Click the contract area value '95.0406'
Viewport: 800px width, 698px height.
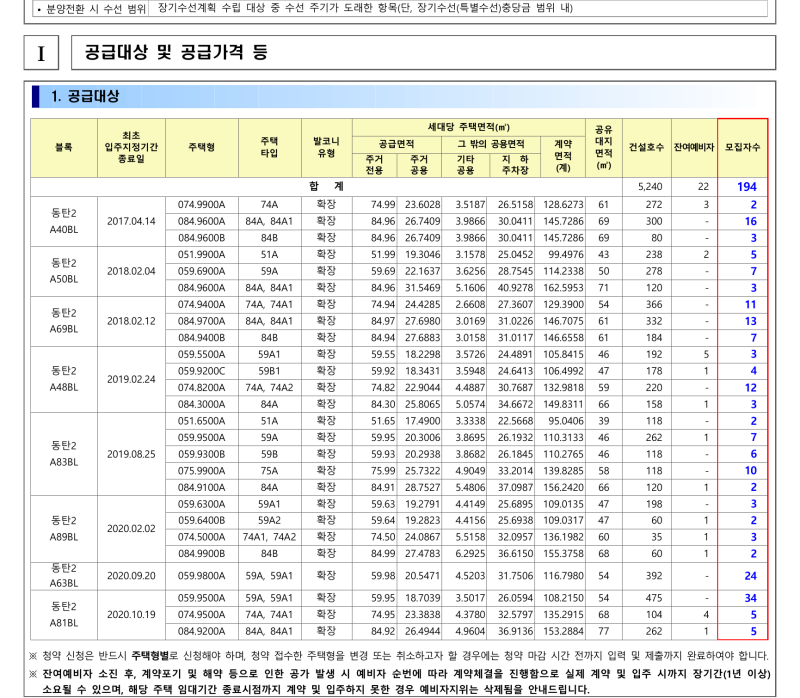tap(566, 421)
